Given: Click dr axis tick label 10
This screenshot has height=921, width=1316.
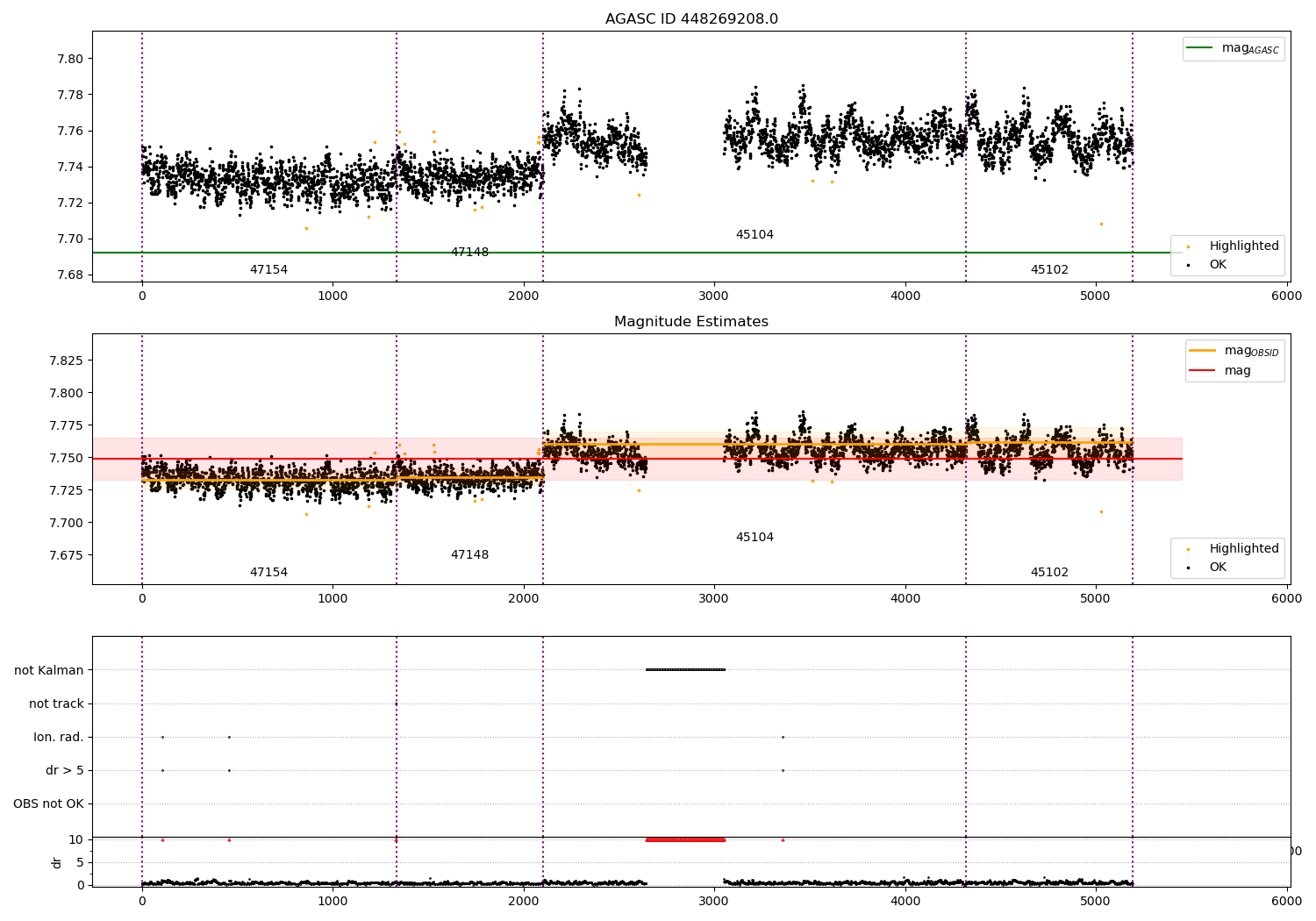Looking at the screenshot, I should tap(76, 839).
